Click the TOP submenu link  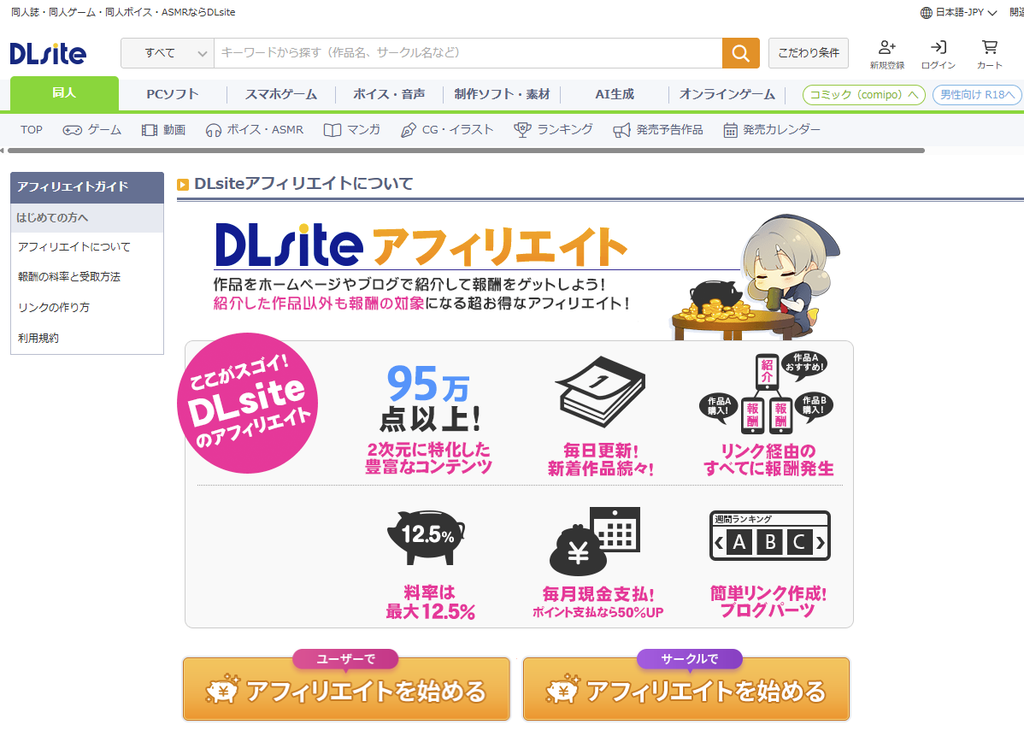31,130
